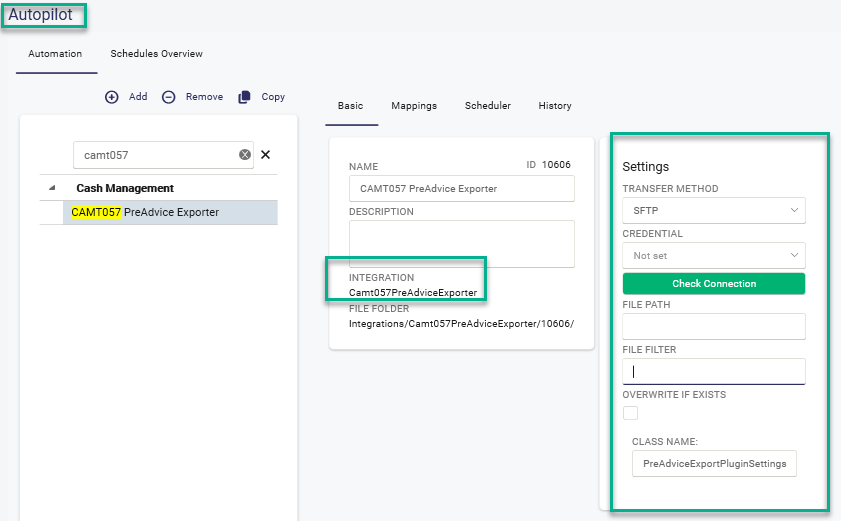Close the search box with the black X
Image resolution: width=841 pixels, height=521 pixels.
(x=265, y=155)
